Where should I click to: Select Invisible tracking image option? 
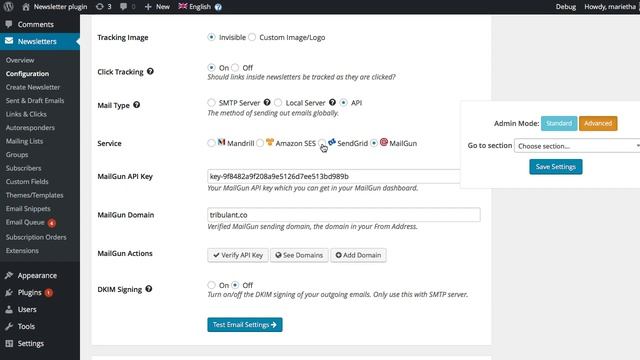coord(211,37)
